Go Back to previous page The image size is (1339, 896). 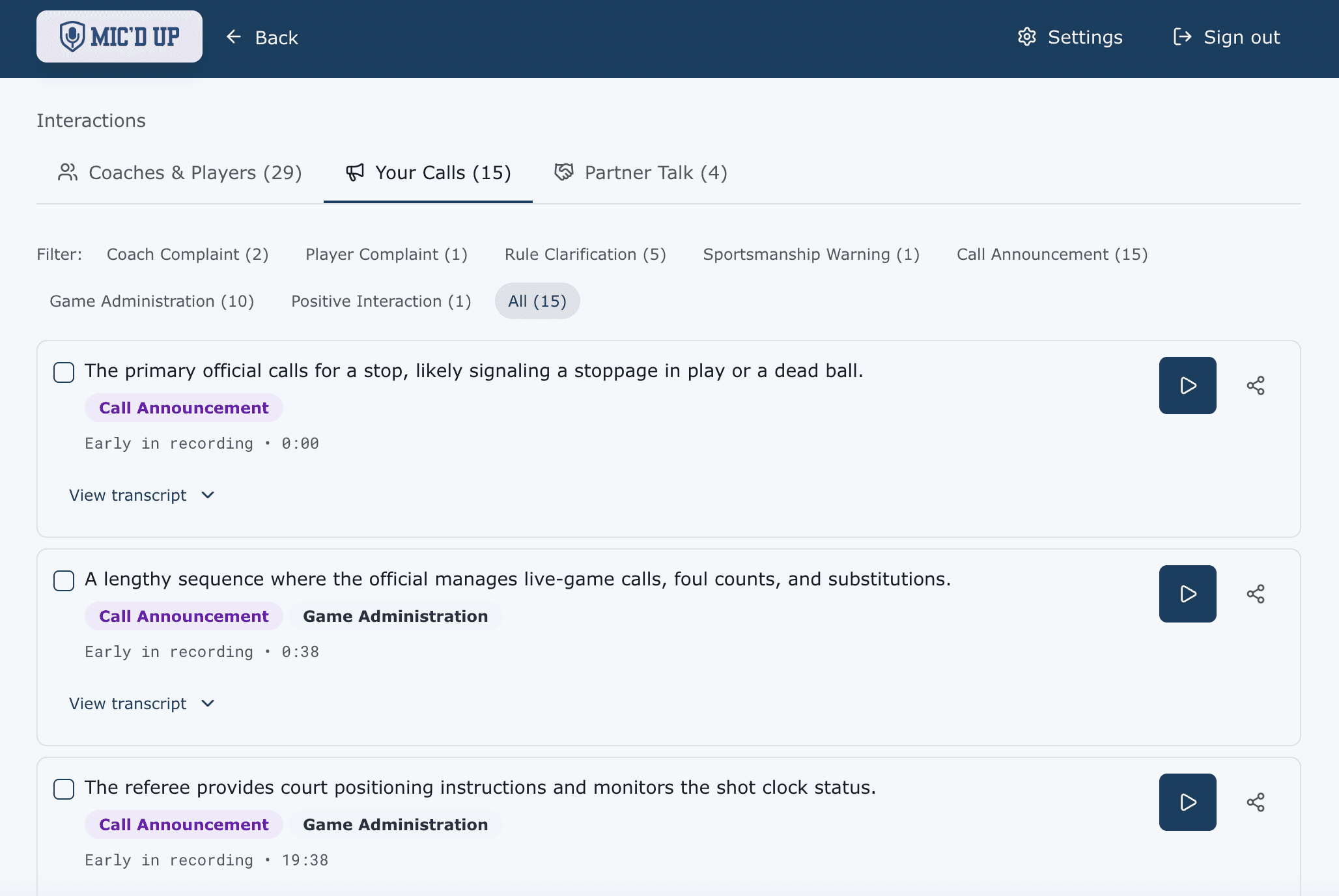pyautogui.click(x=262, y=37)
